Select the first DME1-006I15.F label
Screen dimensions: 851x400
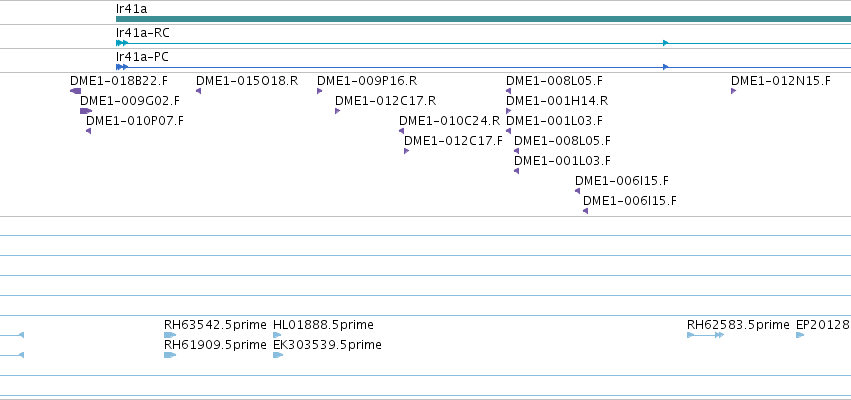[622, 181]
